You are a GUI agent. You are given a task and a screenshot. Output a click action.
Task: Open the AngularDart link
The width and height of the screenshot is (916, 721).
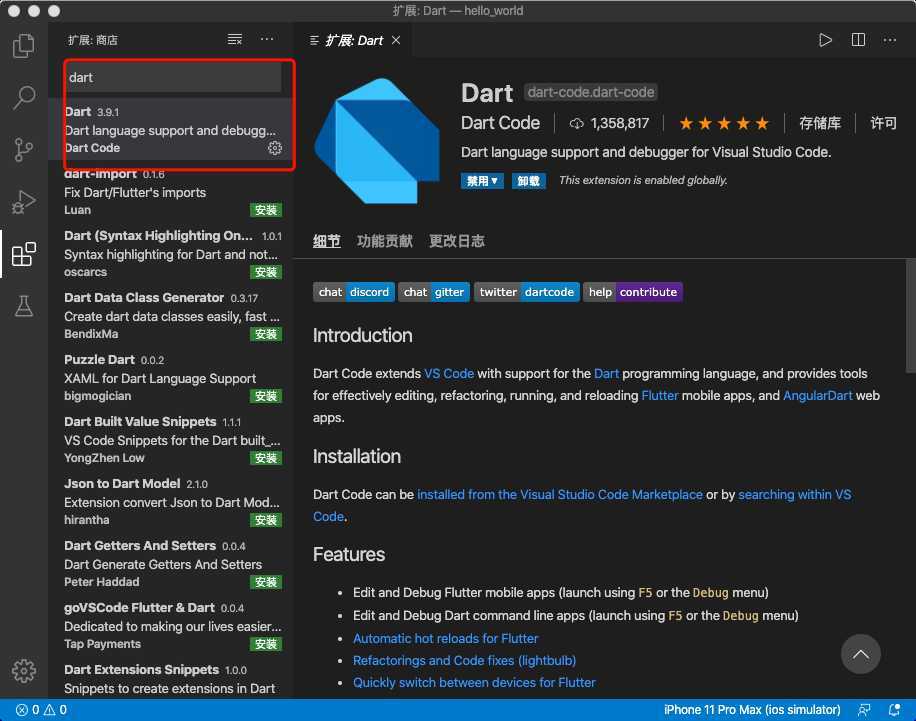coord(817,396)
